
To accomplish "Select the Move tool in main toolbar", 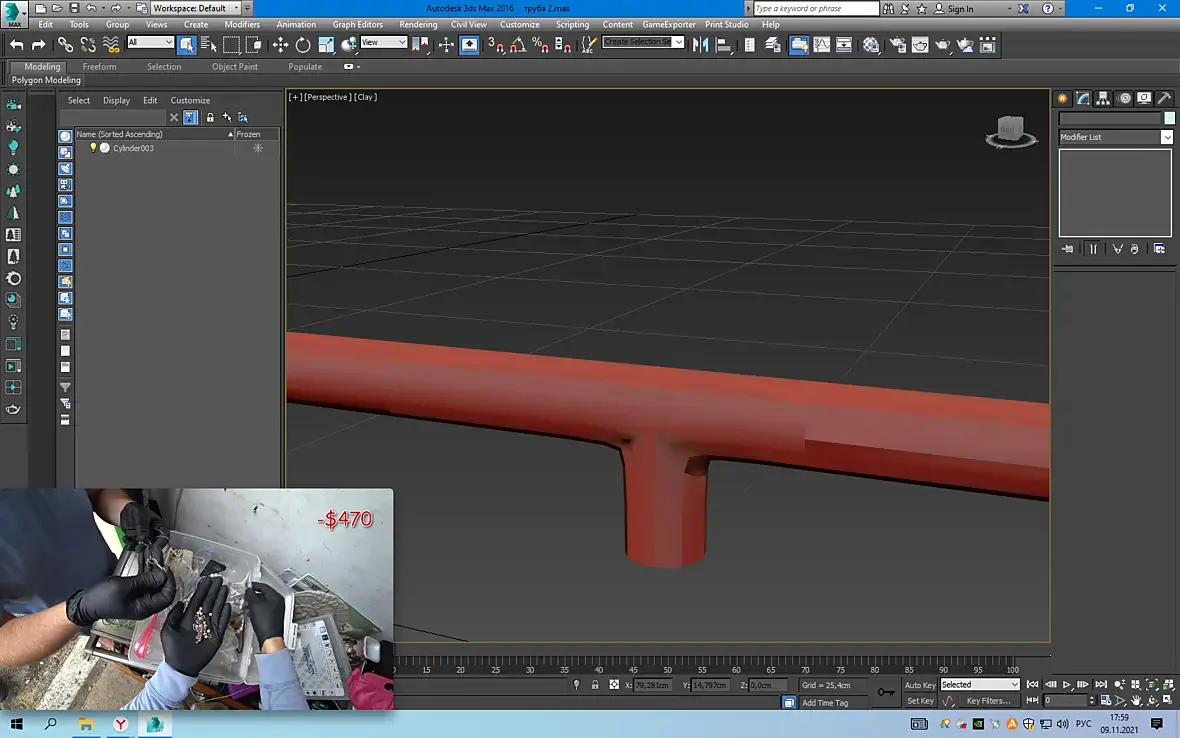I will [x=280, y=45].
